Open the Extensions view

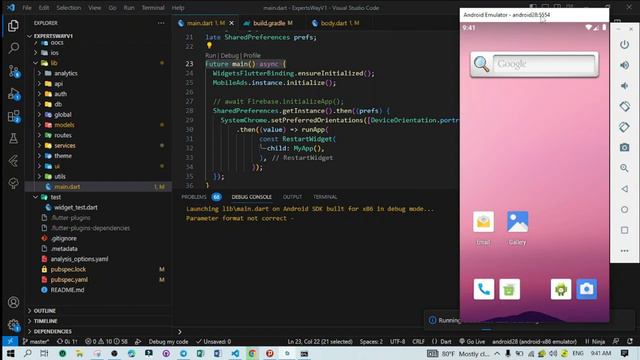click(x=13, y=116)
